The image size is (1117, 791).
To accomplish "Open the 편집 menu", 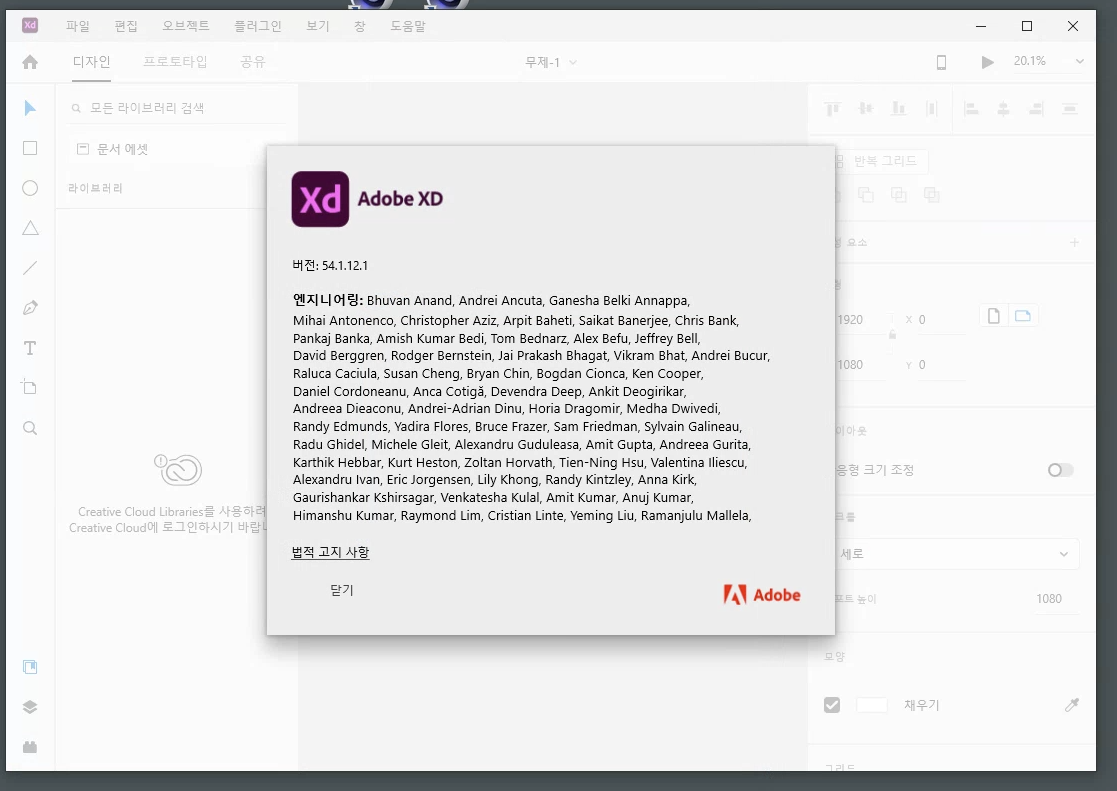I will click(126, 26).
